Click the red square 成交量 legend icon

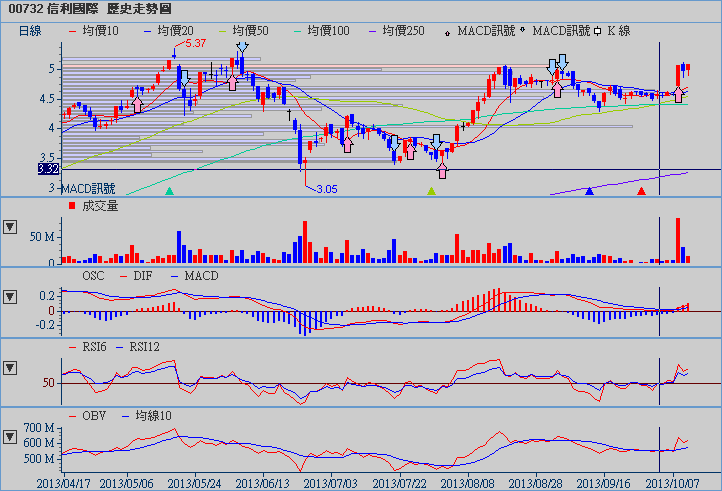click(x=71, y=206)
